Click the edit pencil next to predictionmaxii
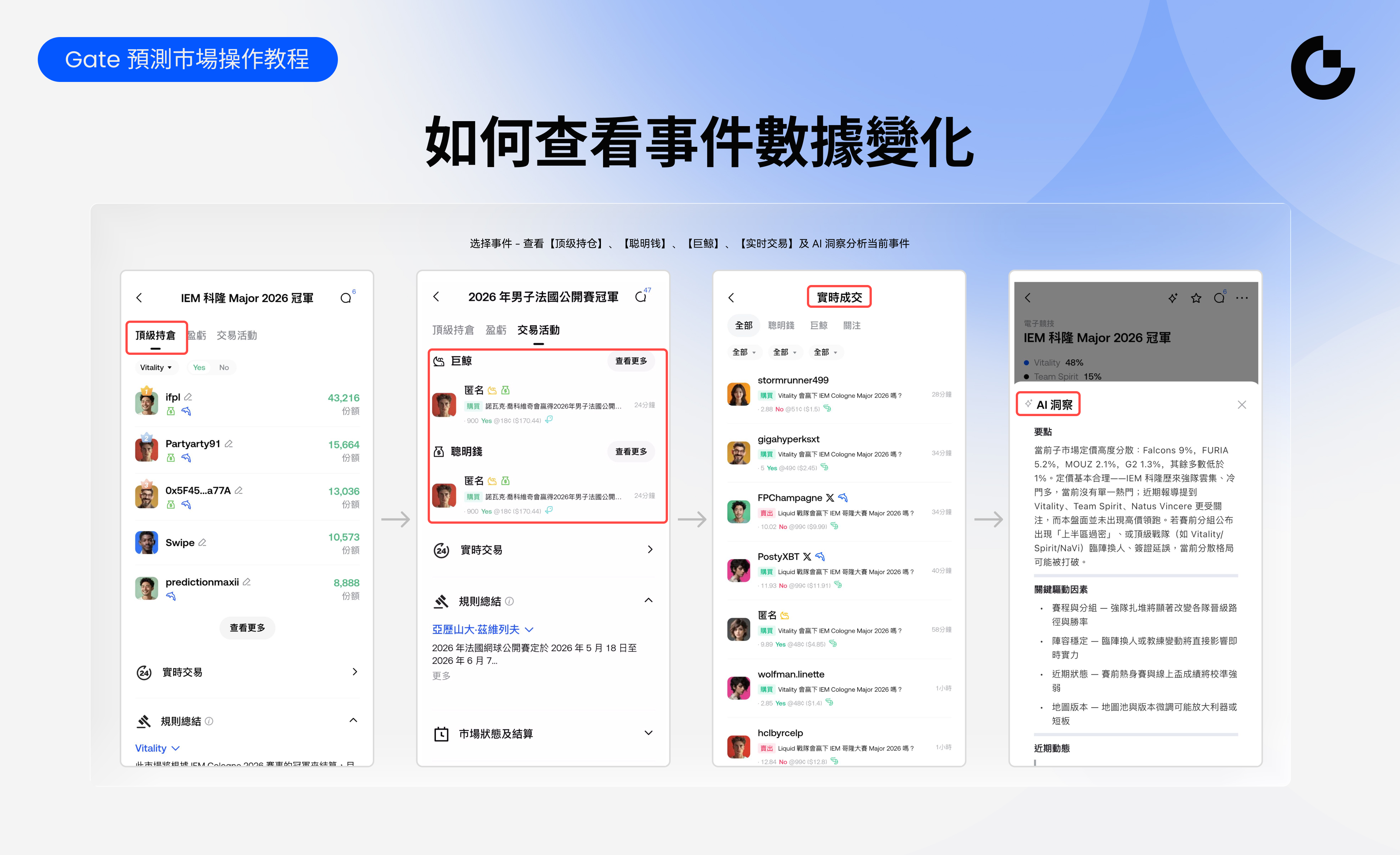The height and width of the screenshot is (855, 1400). tap(247, 582)
